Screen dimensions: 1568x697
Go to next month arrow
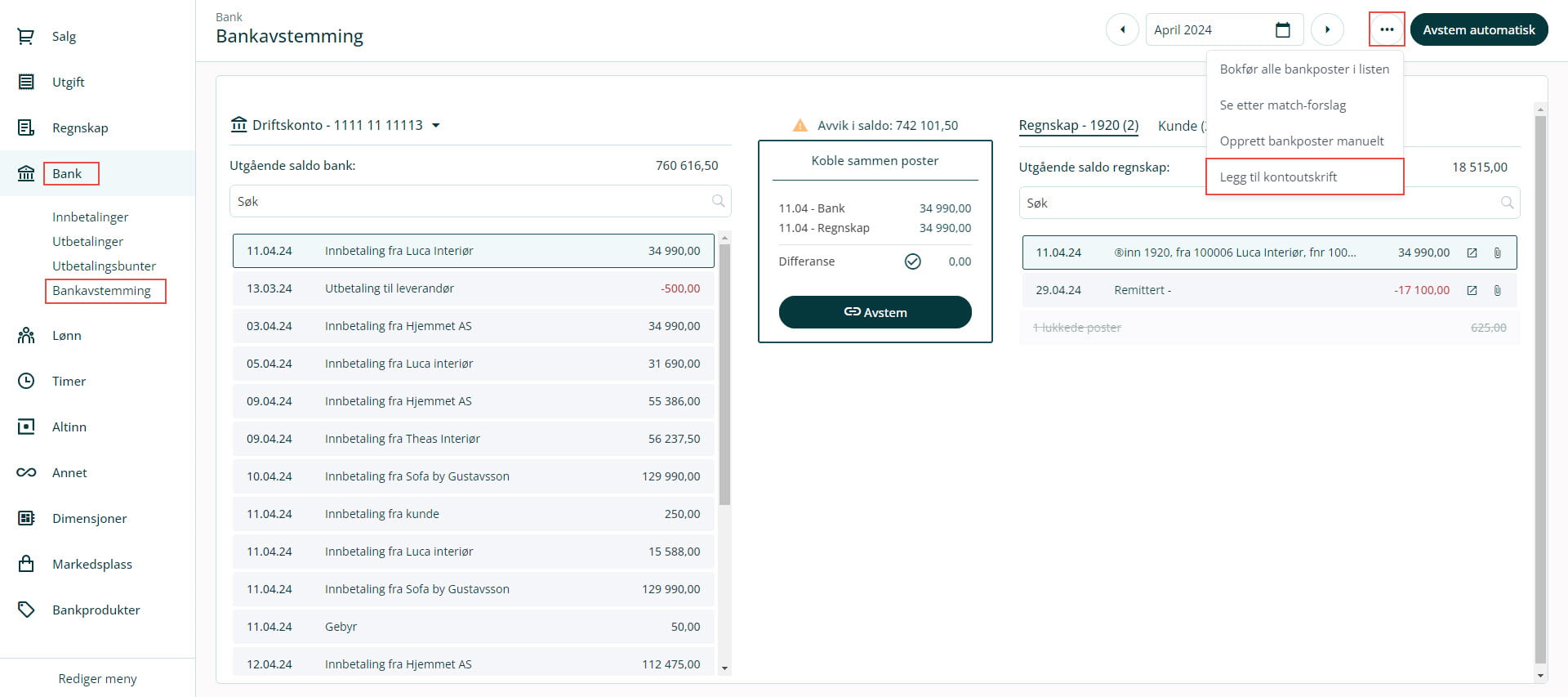1327,30
